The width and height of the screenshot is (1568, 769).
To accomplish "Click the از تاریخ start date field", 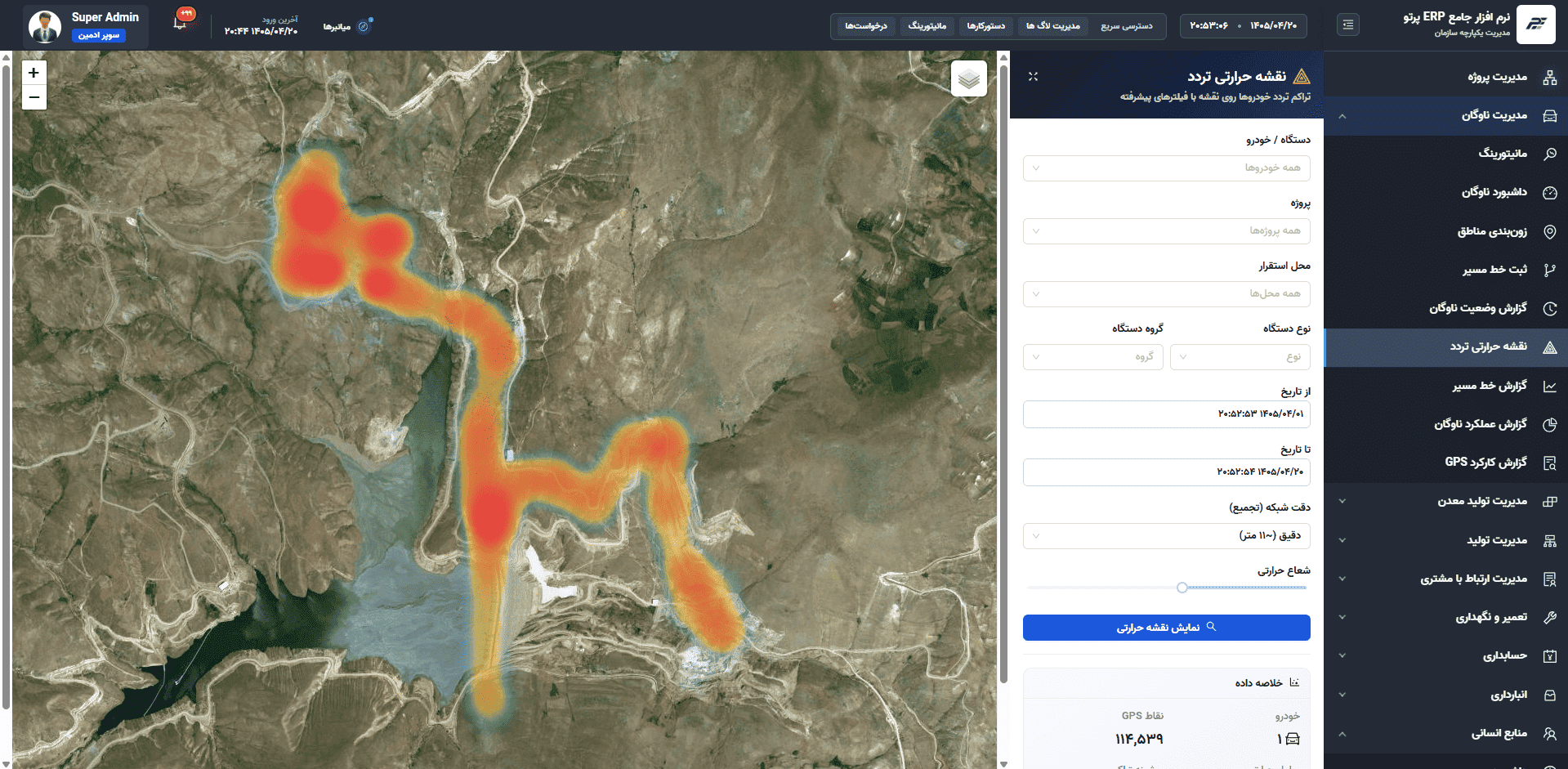I will 1166,414.
